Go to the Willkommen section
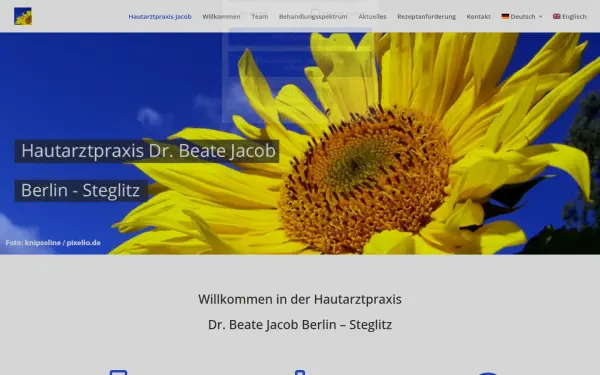Screen dimensions: 600x375 (221, 16)
